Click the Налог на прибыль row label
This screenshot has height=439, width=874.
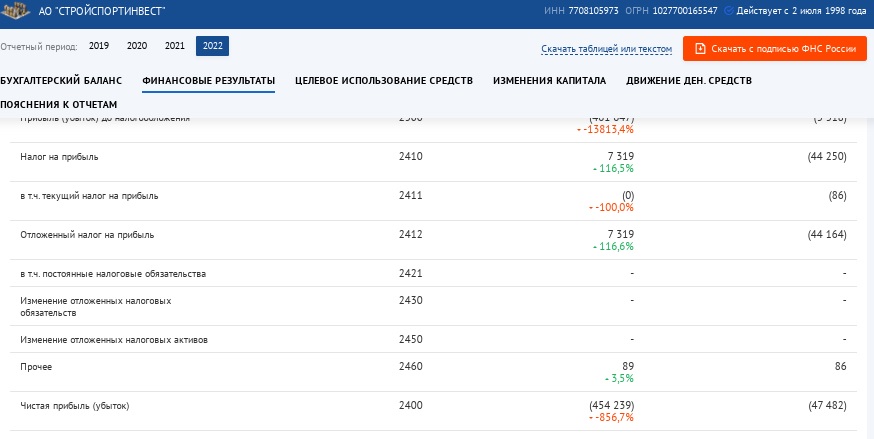(x=60, y=157)
